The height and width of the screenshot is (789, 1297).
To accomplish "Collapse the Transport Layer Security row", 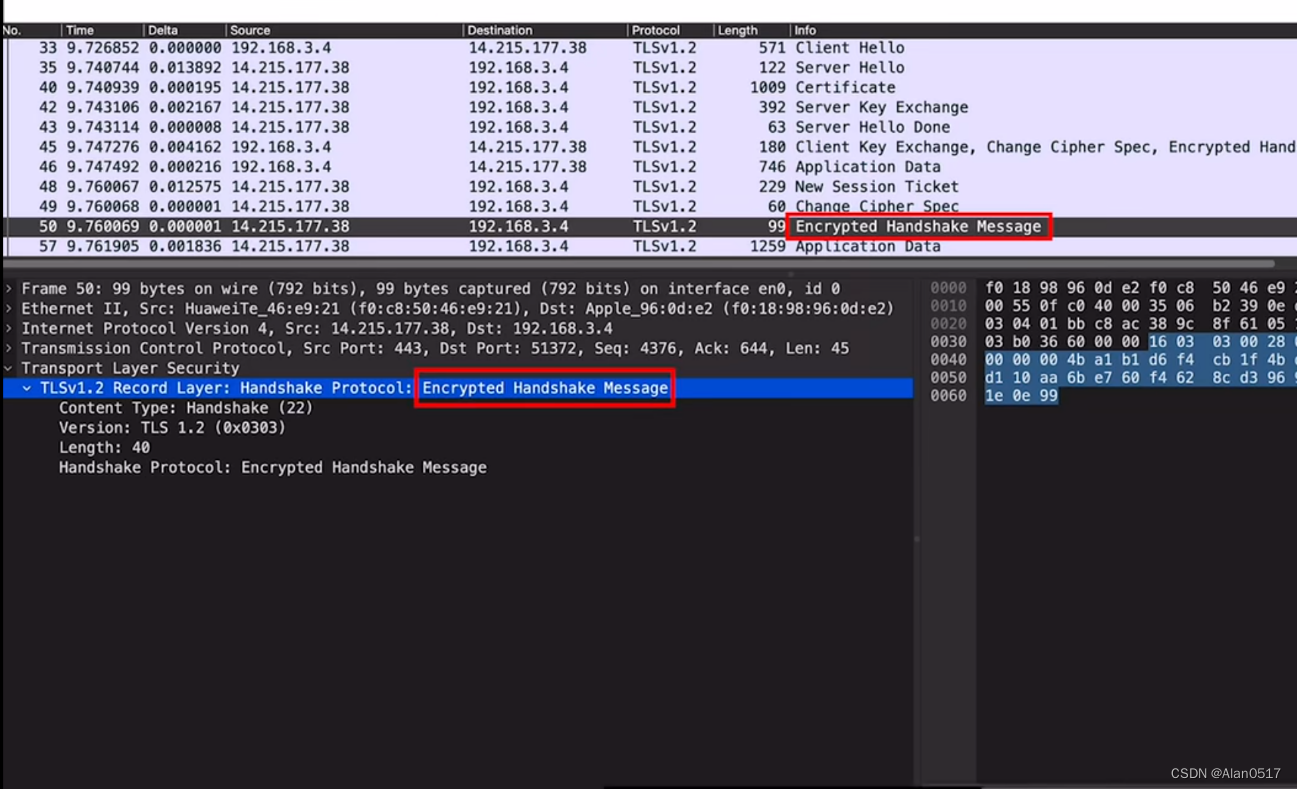I will [x=9, y=368].
